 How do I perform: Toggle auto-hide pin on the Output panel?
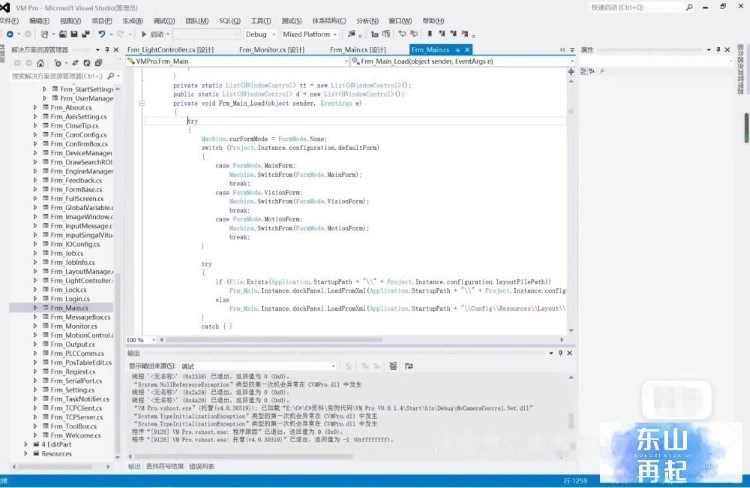coord(560,353)
